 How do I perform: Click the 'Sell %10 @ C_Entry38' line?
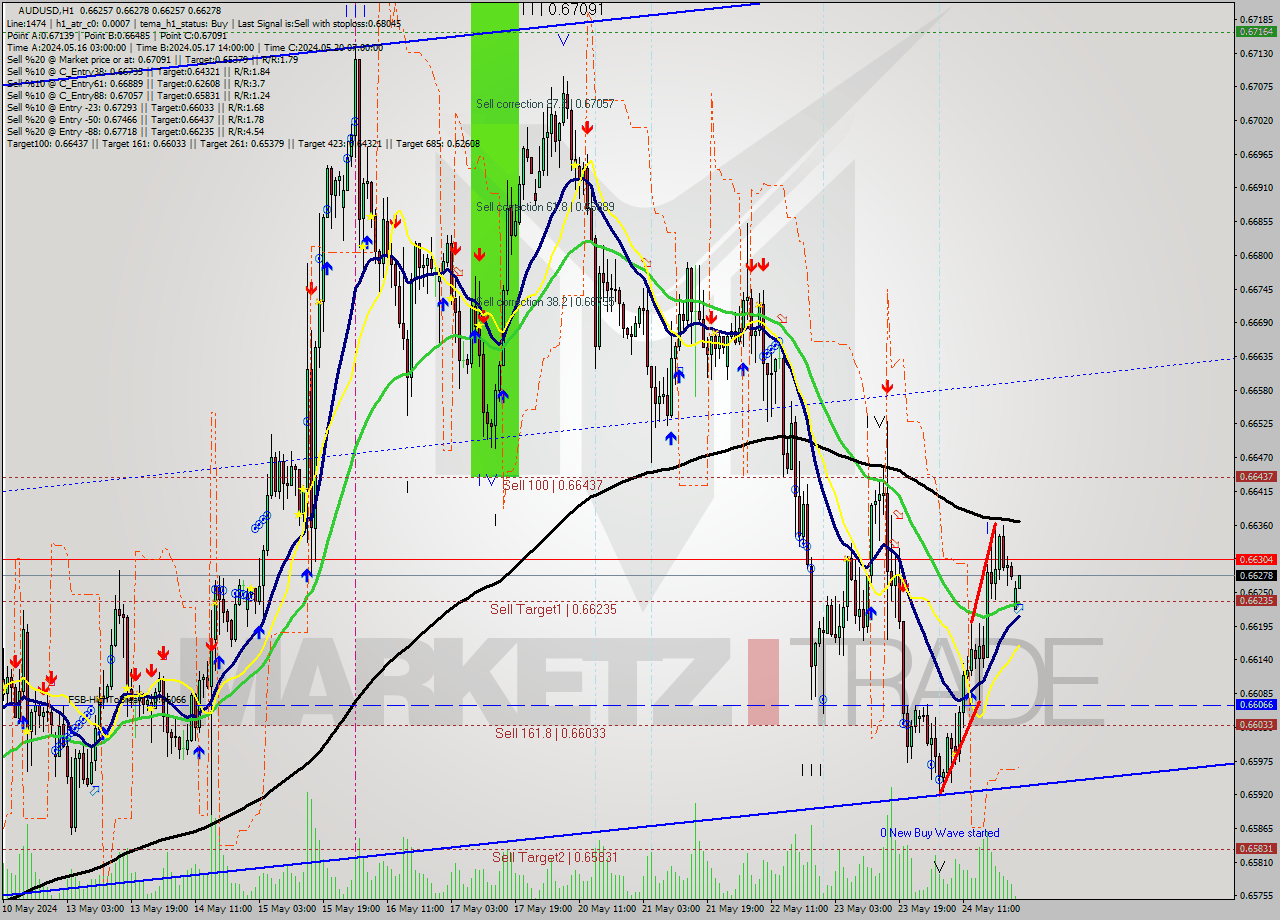pos(138,71)
